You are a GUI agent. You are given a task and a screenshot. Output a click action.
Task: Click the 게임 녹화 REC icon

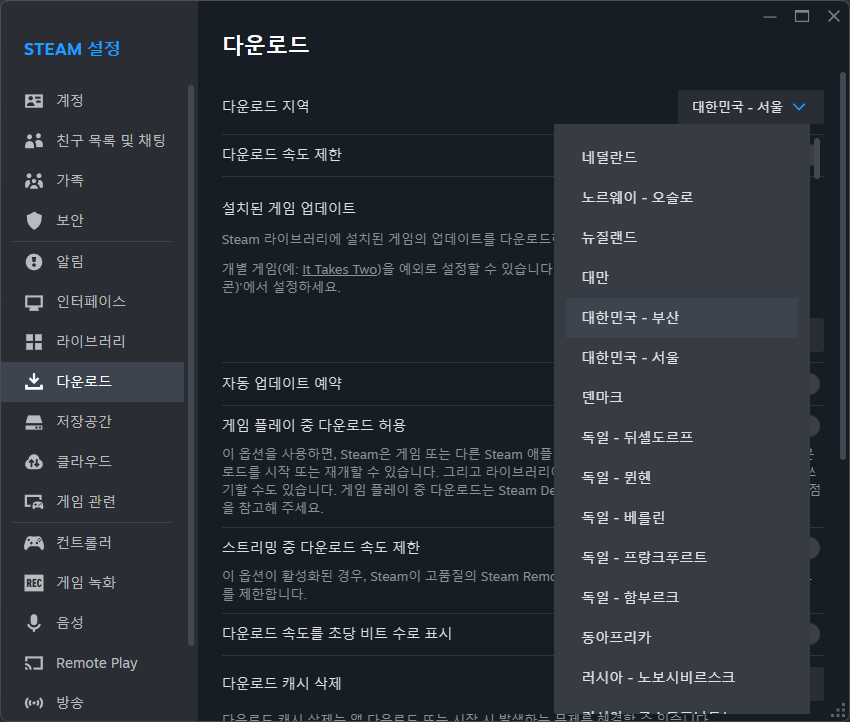pyautogui.click(x=34, y=583)
